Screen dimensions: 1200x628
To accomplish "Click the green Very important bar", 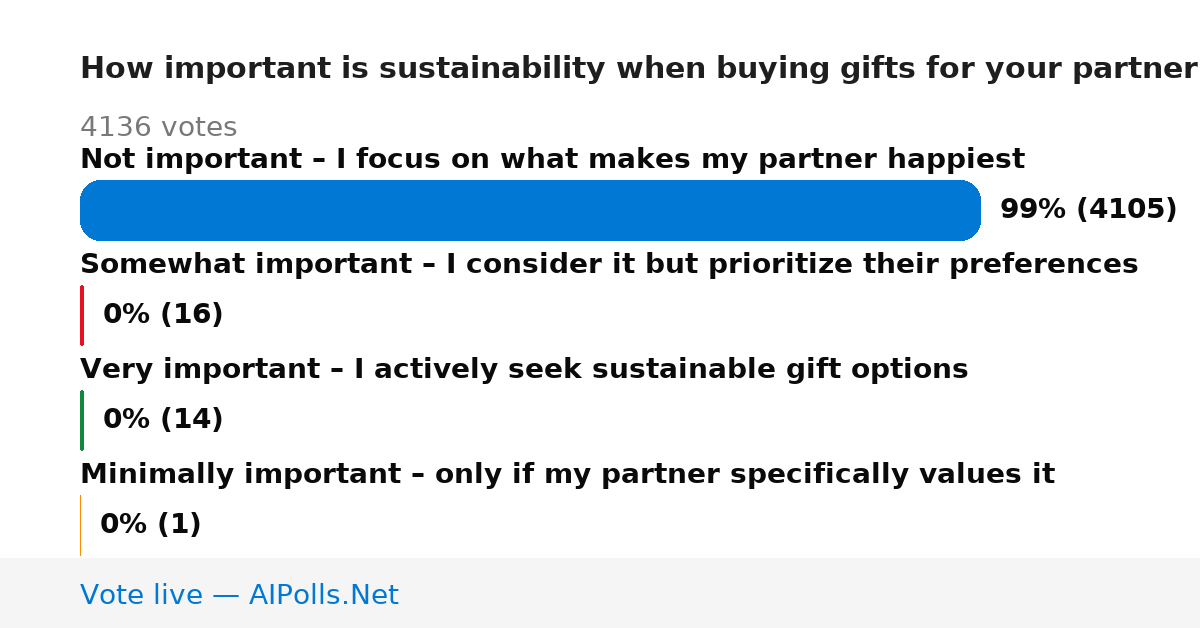I will [x=82, y=420].
